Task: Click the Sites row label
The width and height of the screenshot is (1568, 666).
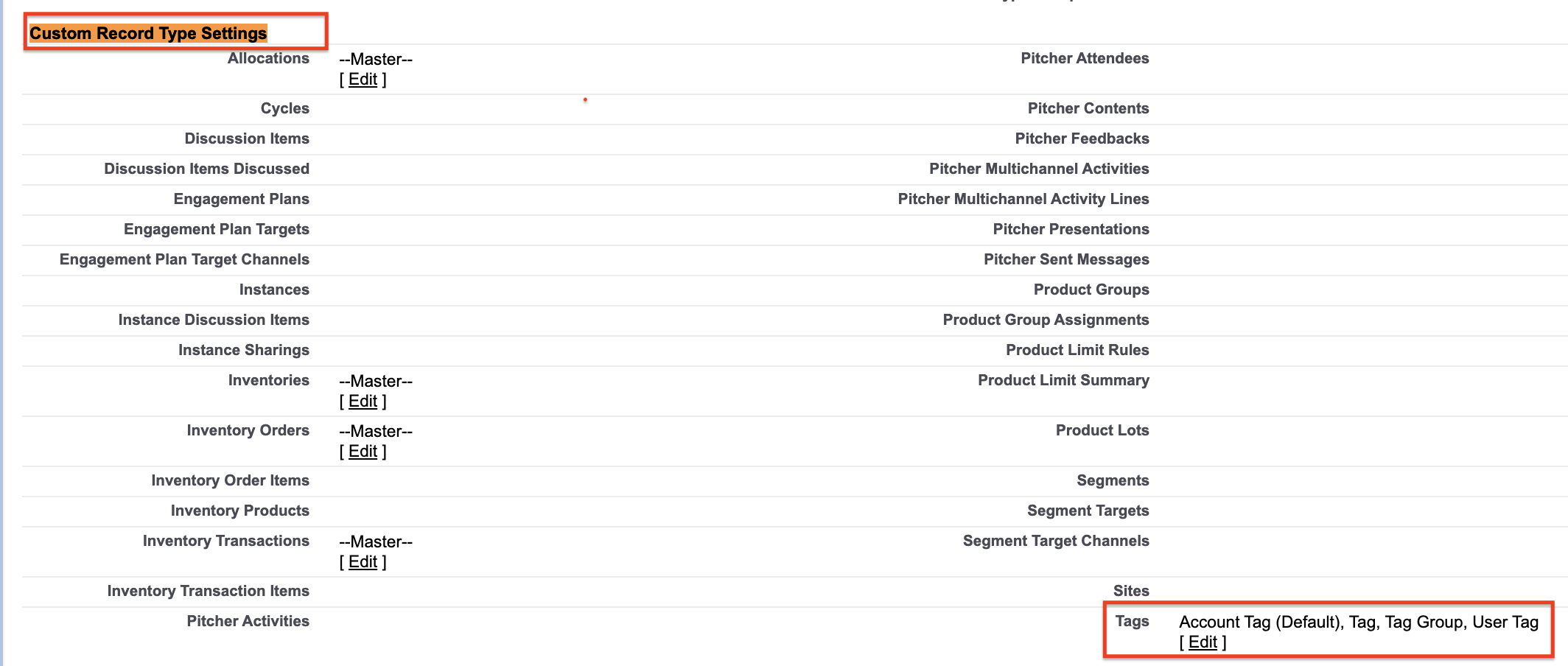Action: (1130, 591)
